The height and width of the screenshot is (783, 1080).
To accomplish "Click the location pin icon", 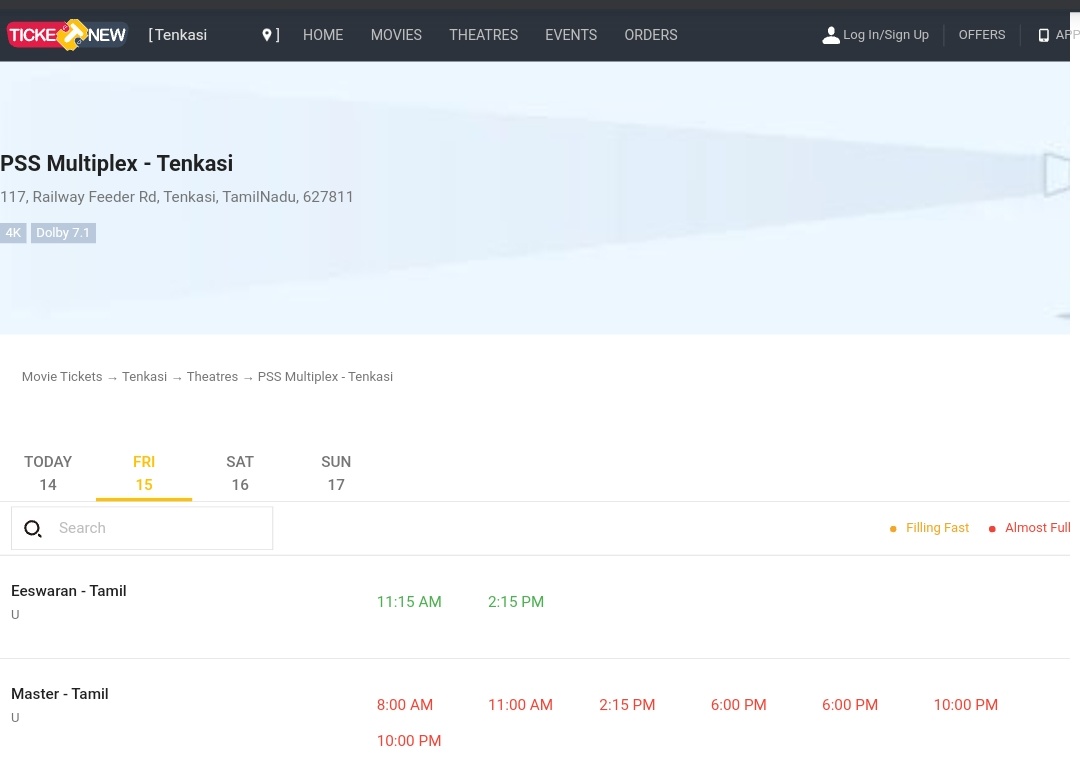I will tap(267, 35).
